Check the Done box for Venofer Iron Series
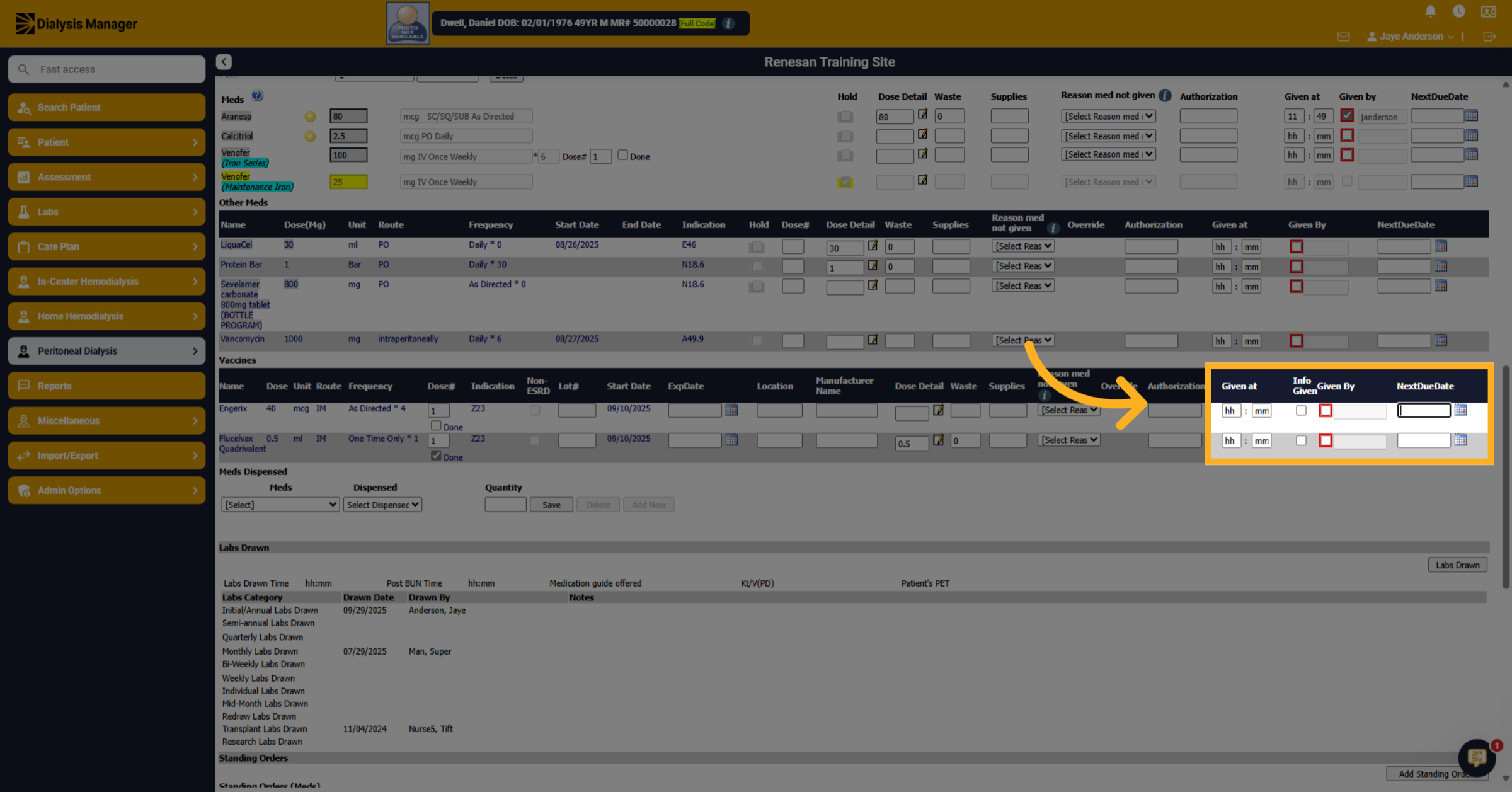This screenshot has width=1512, height=792. coord(622,155)
